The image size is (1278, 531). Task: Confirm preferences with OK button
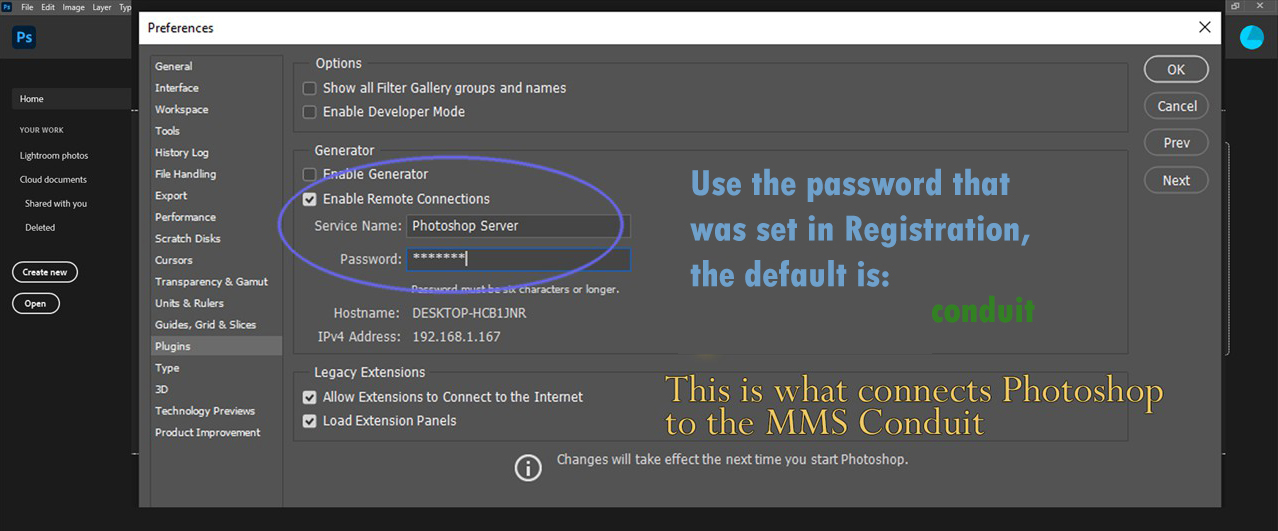pyautogui.click(x=1176, y=69)
